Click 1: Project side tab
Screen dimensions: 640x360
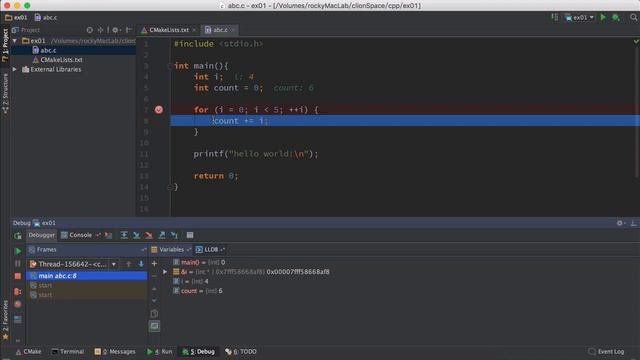5,45
